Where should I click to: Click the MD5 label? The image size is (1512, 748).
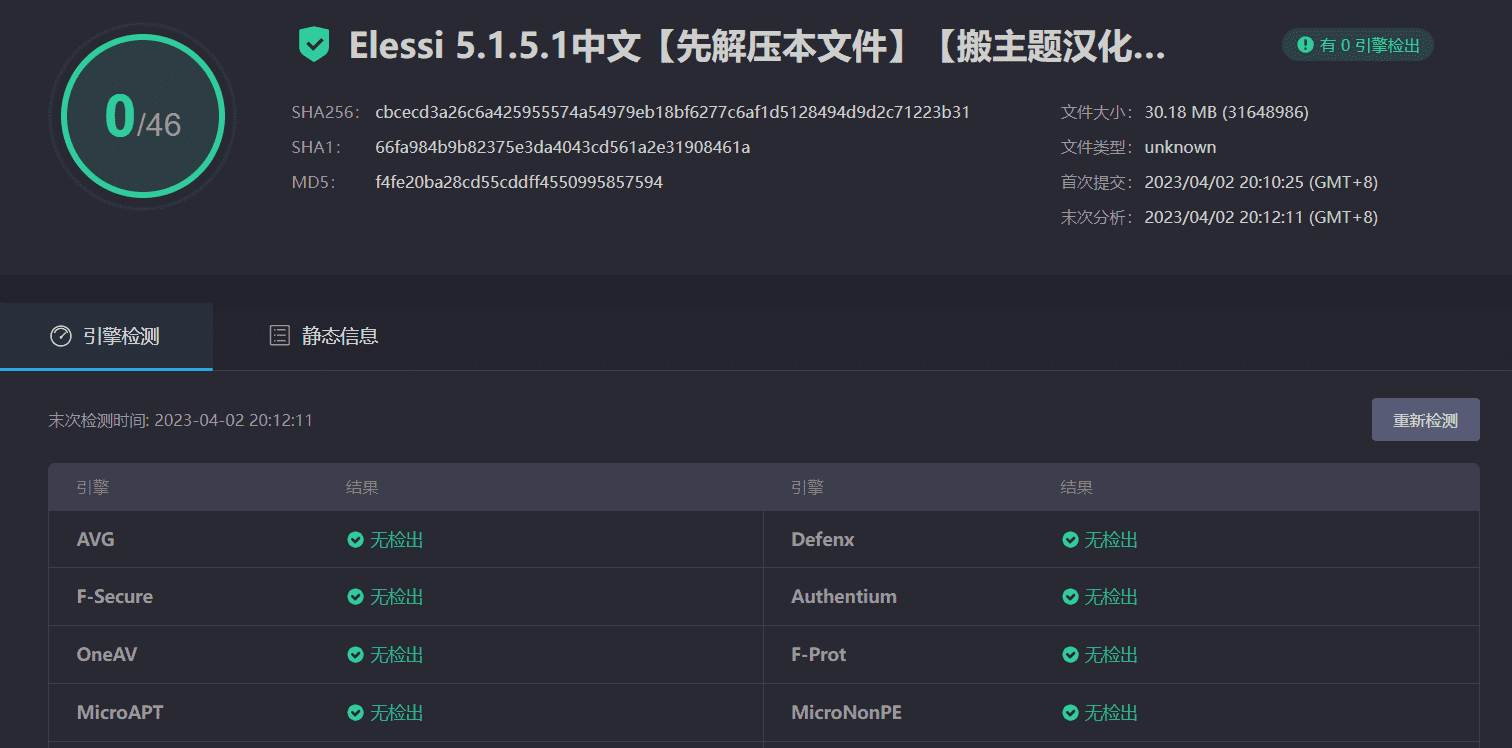[314, 182]
